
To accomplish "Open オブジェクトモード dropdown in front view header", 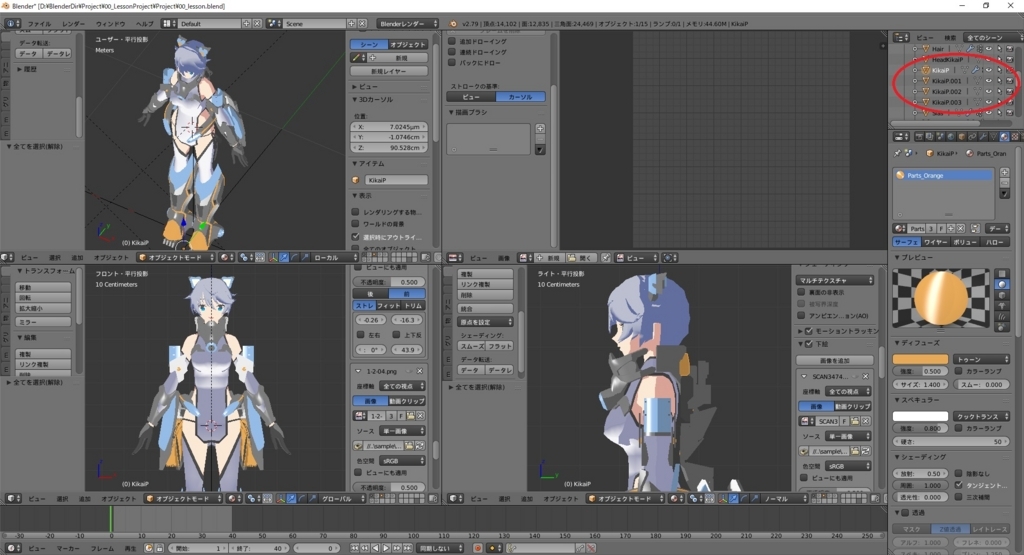I will tap(183, 498).
